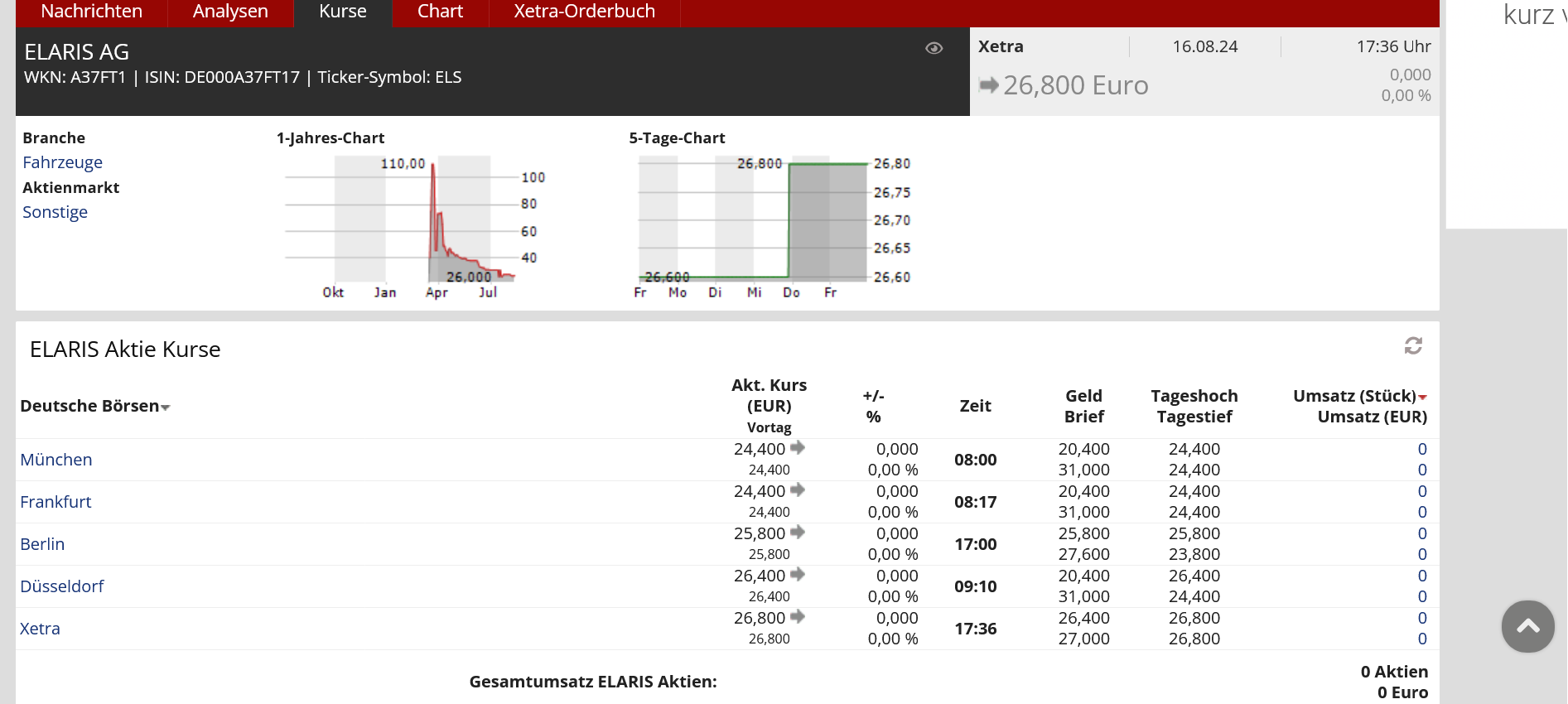Click the eye watchlist icon beside ELARIS AG
This screenshot has width=1568, height=704.
(934, 48)
